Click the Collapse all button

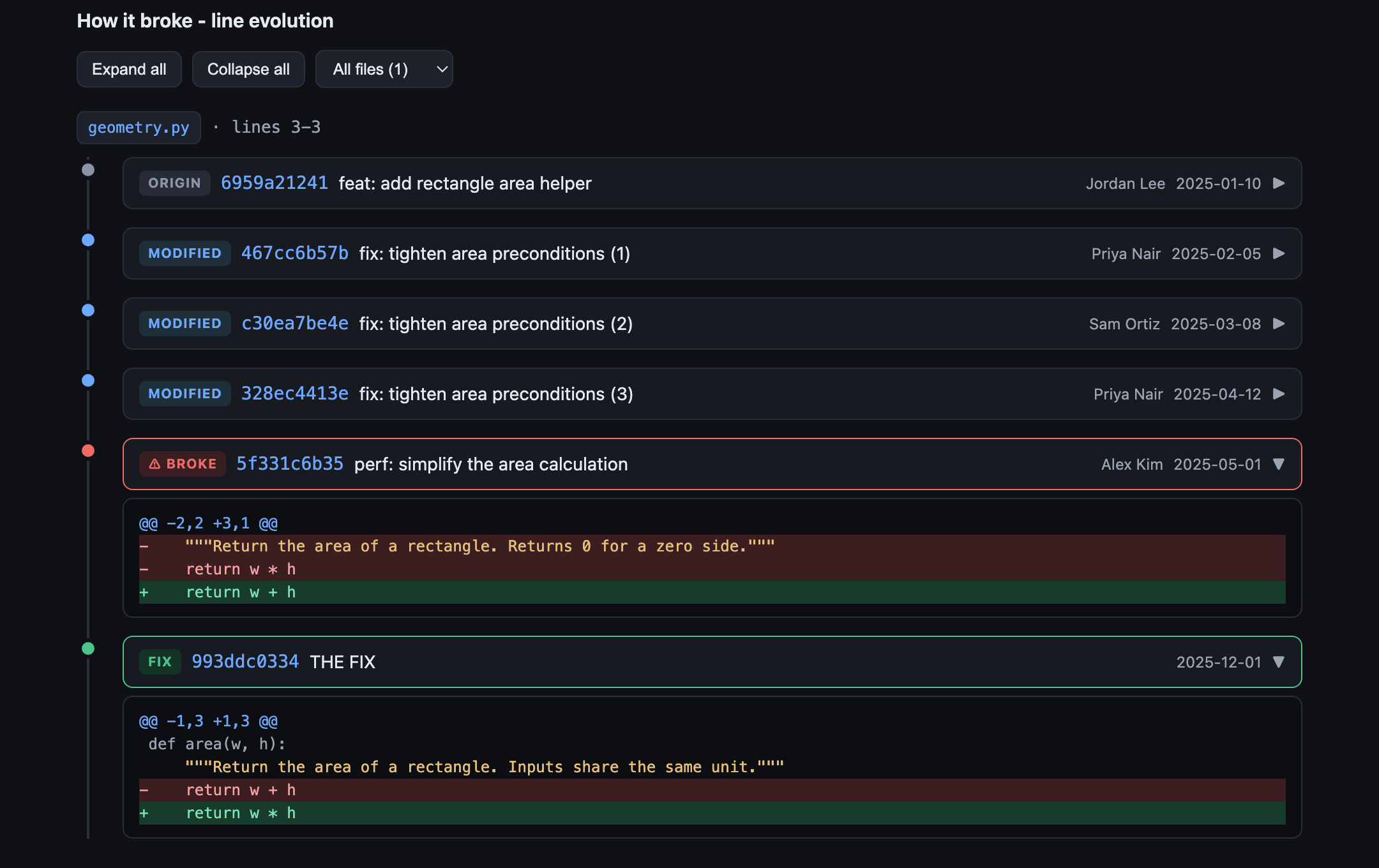coord(248,69)
